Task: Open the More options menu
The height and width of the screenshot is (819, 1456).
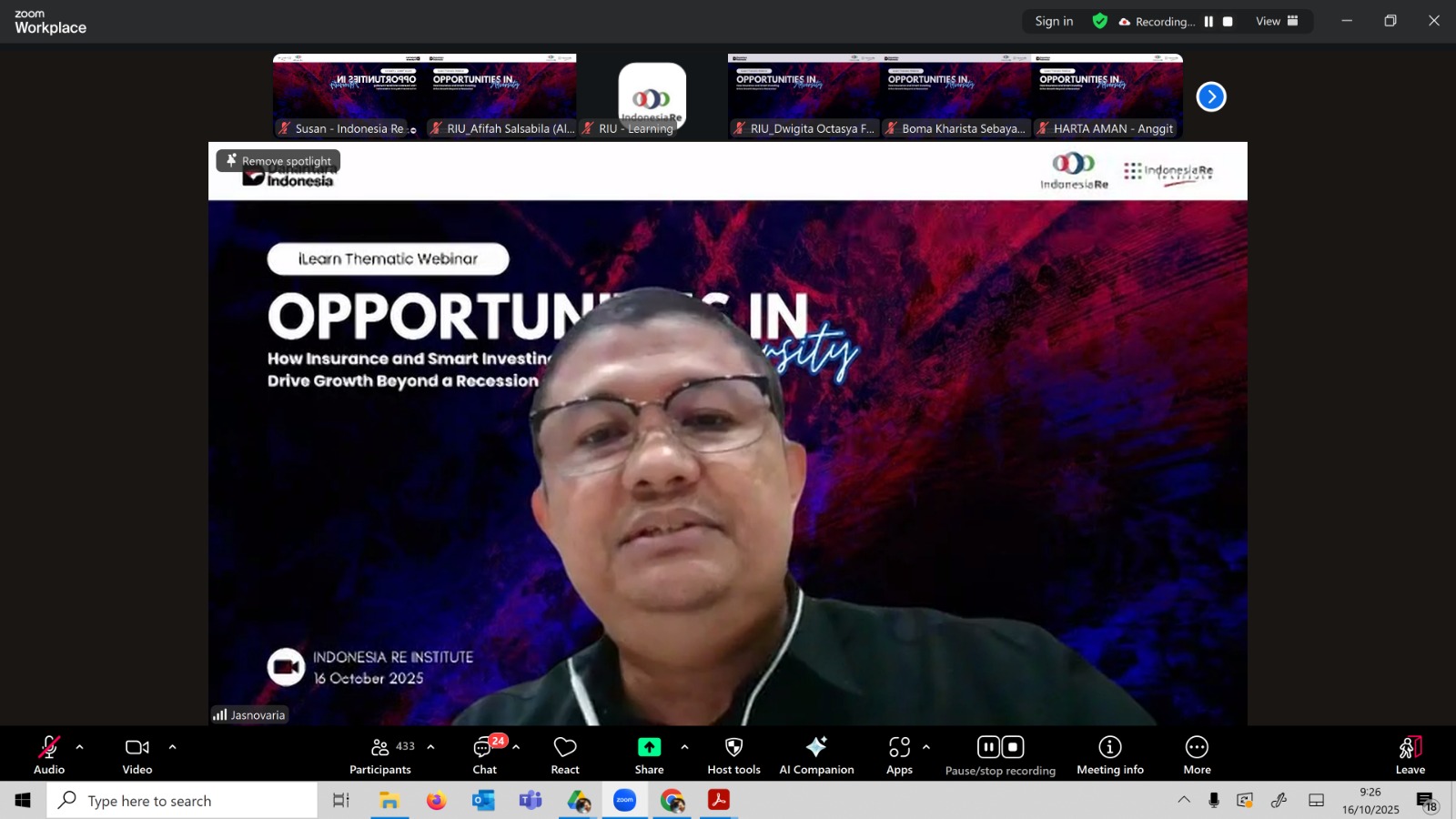Action: point(1197,754)
